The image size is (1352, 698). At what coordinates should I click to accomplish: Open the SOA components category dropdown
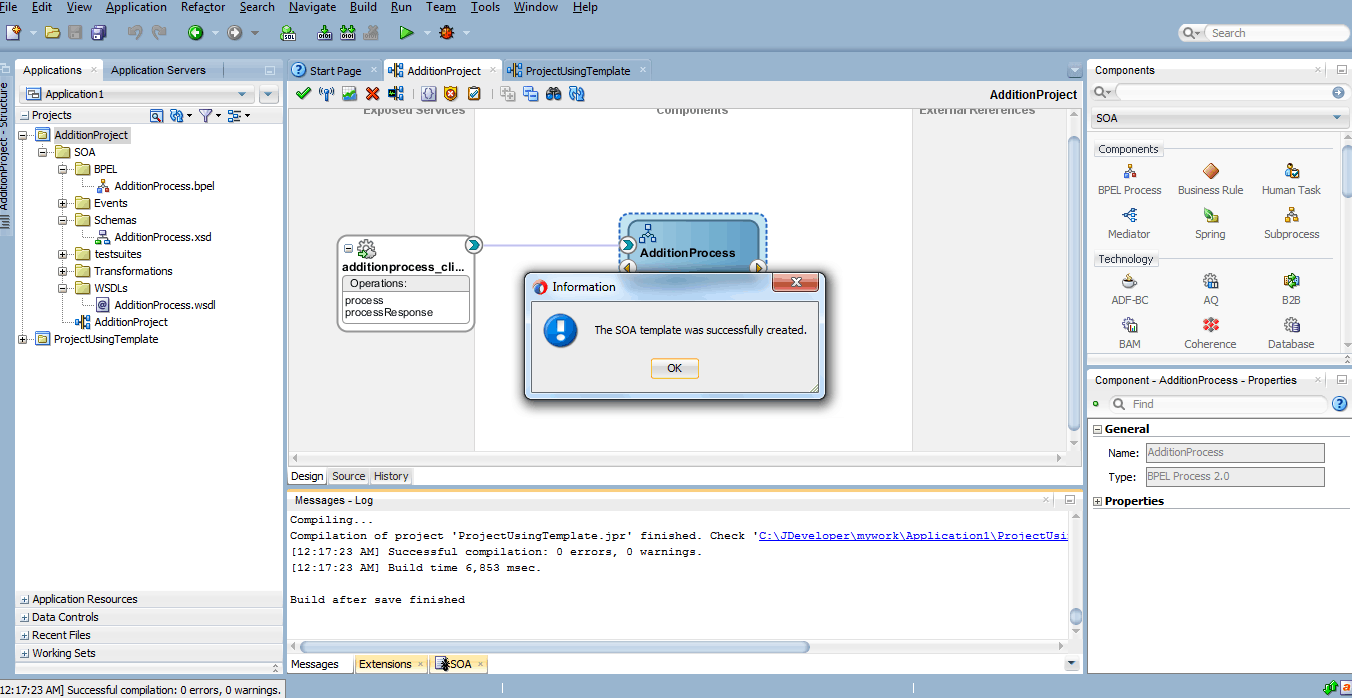tap(1337, 118)
